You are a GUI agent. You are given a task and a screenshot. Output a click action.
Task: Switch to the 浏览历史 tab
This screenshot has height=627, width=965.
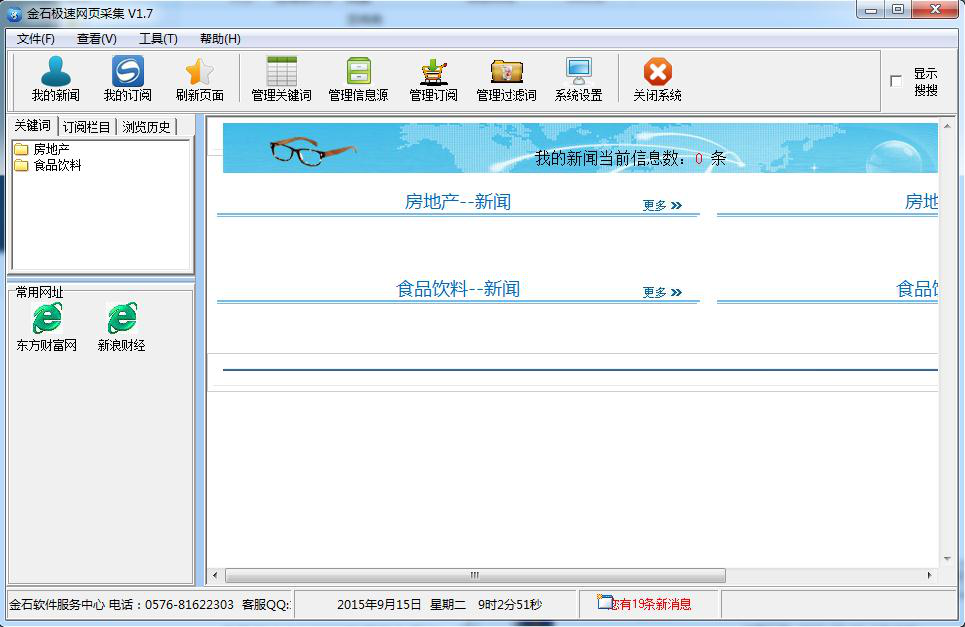(147, 127)
